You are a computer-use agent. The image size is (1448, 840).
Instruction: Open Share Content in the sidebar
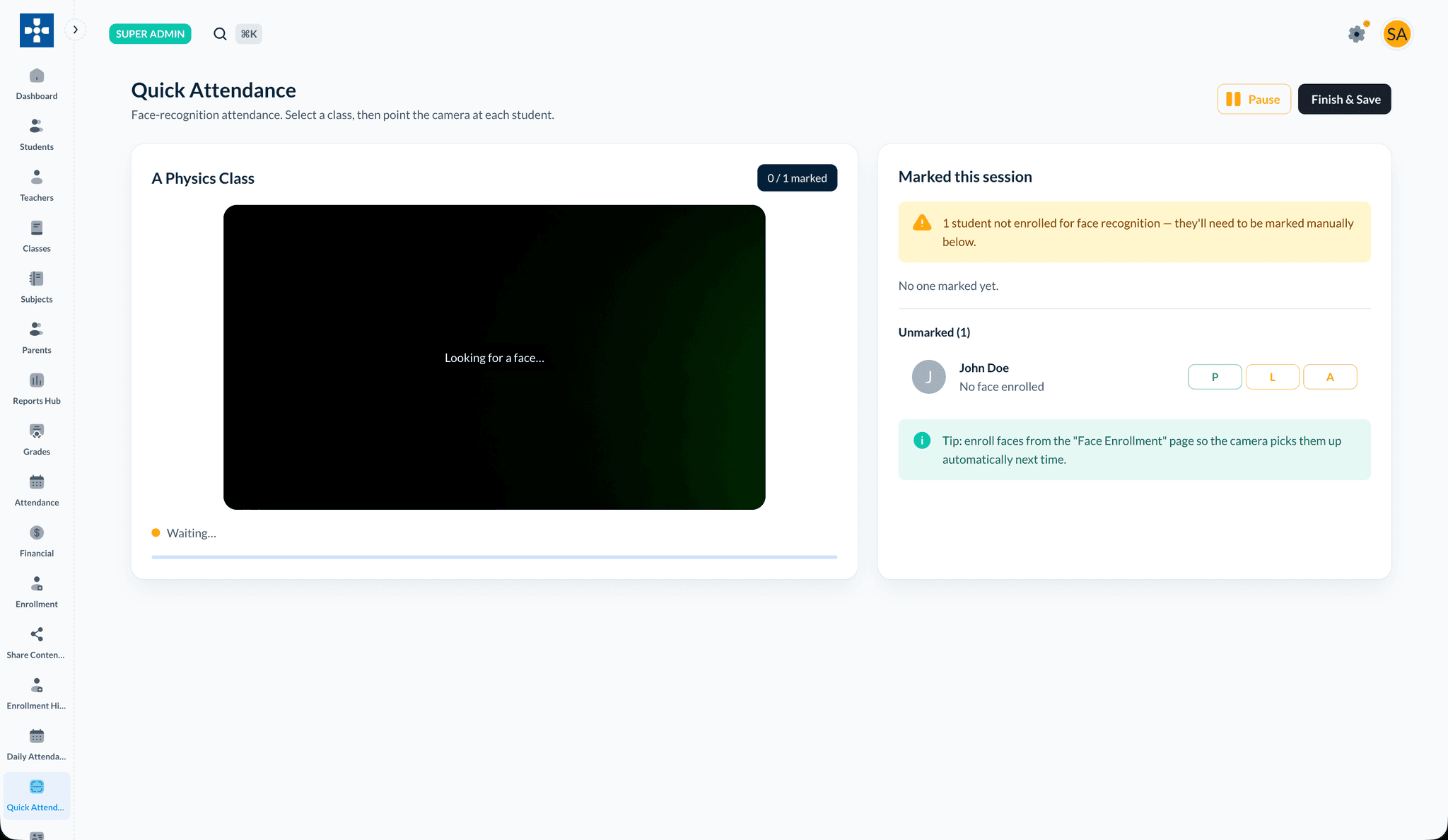pos(37,644)
